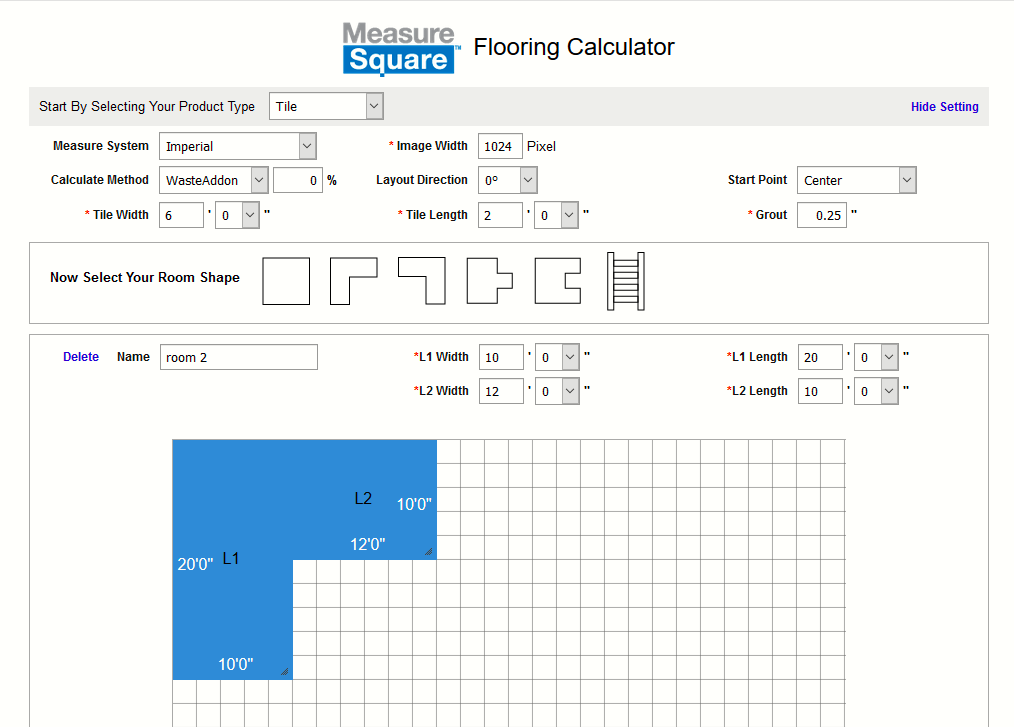This screenshot has height=727, width=1014.
Task: Click the L1 Width feet field
Action: (x=501, y=357)
